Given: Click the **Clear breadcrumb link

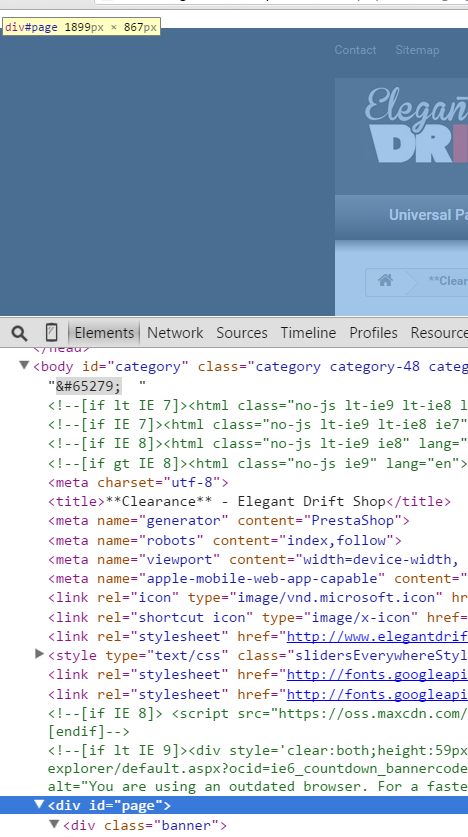Looking at the screenshot, I should pyautogui.click(x=448, y=281).
